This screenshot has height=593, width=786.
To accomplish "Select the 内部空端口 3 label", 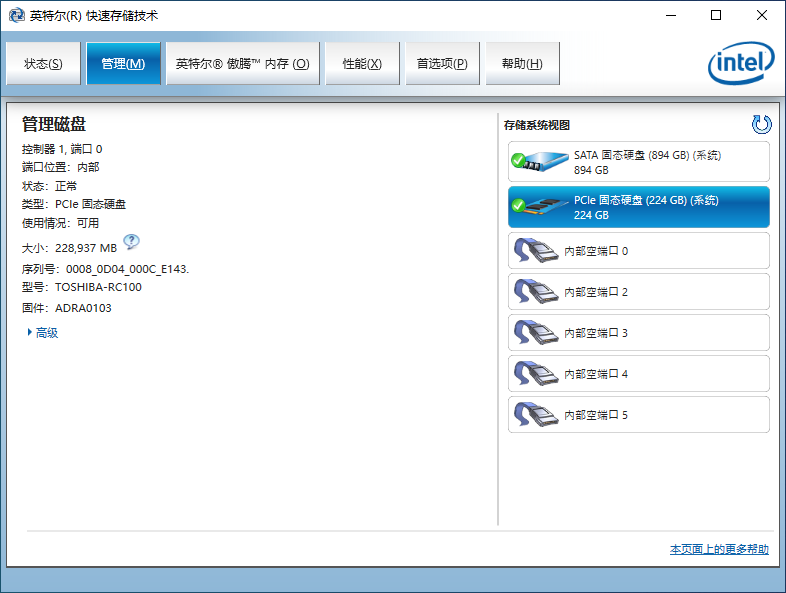I will 596,333.
